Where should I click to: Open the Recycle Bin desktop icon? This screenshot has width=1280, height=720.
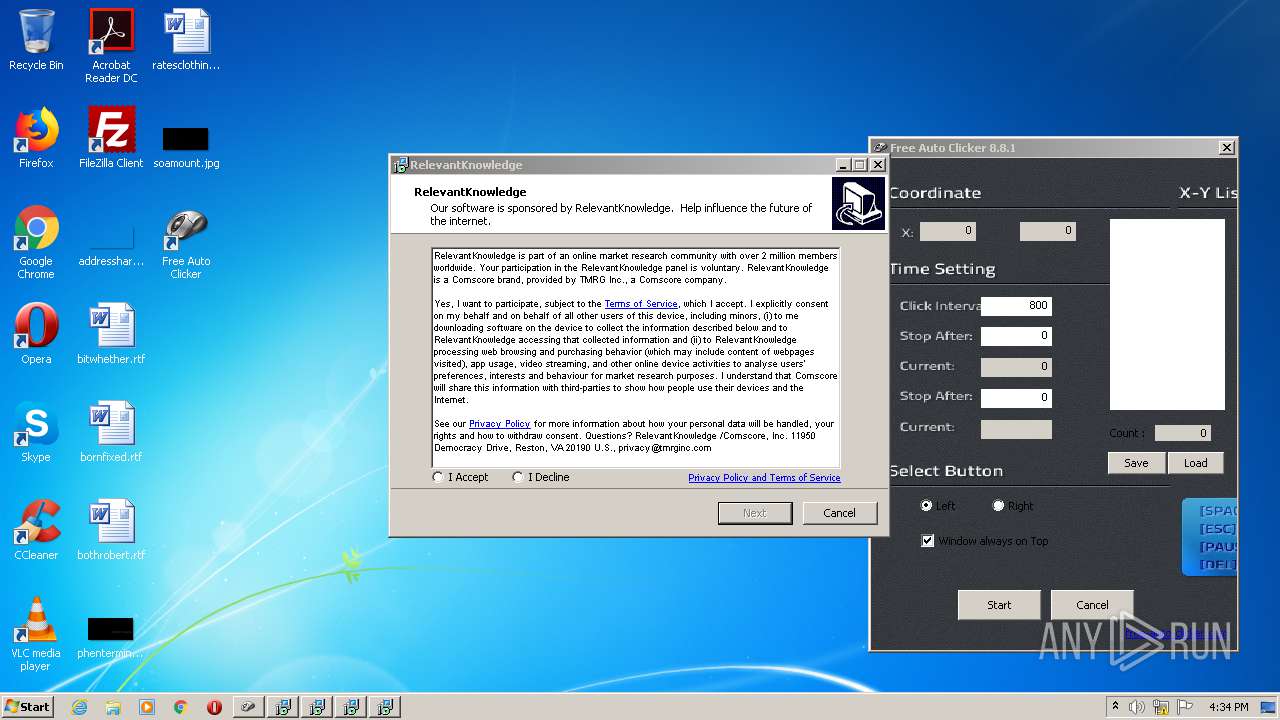(36, 40)
